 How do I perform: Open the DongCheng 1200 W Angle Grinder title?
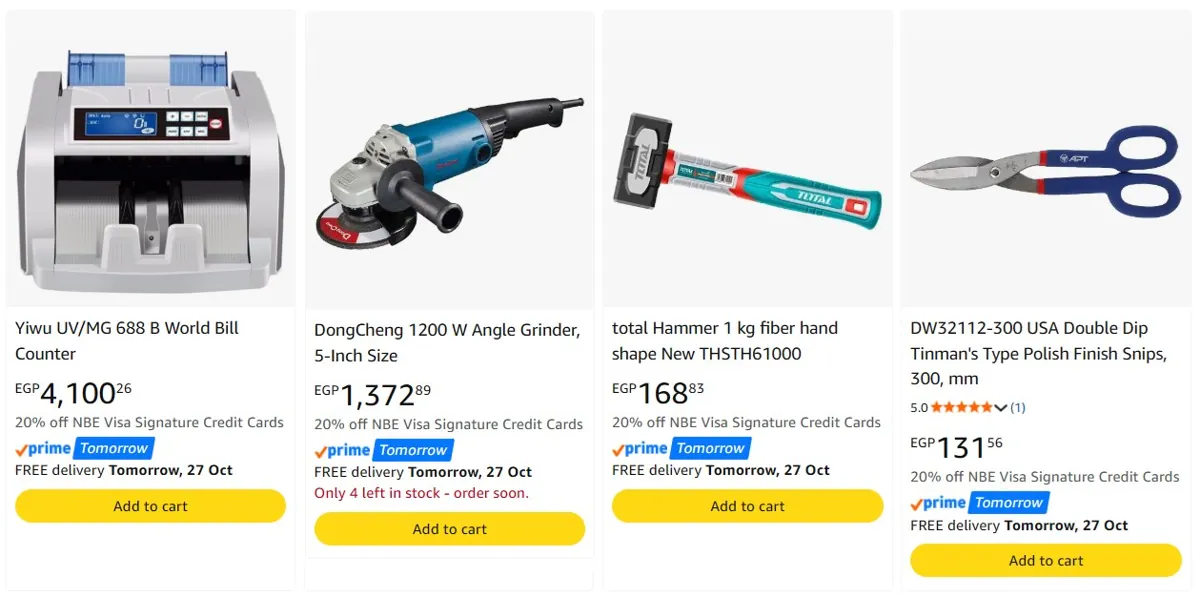point(447,343)
